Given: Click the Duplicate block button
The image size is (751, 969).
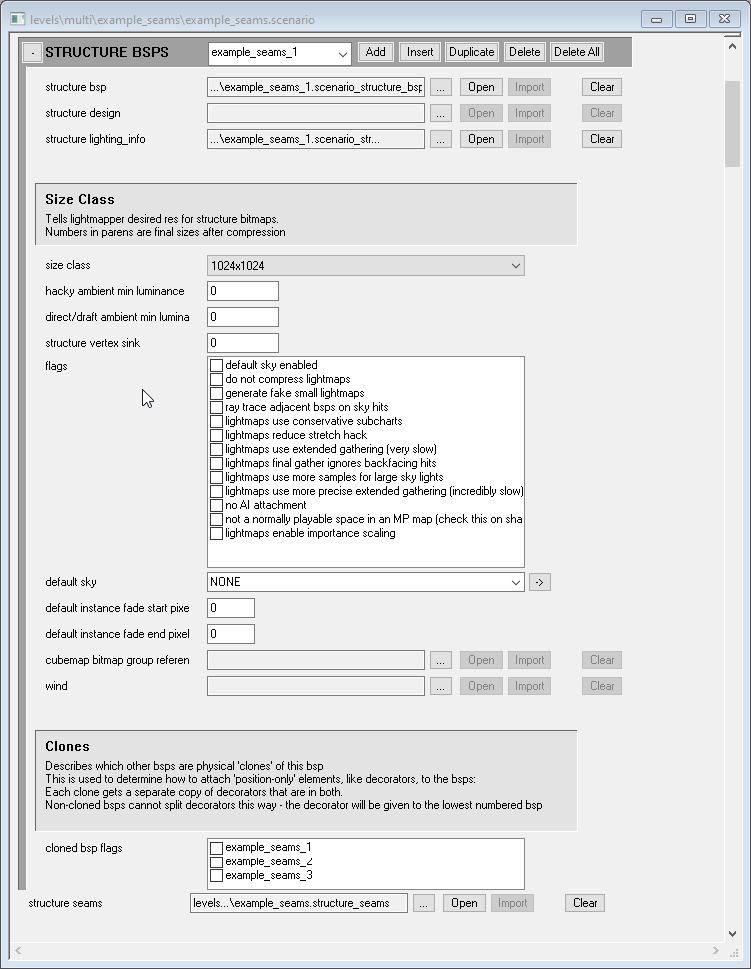Looking at the screenshot, I should click(472, 52).
